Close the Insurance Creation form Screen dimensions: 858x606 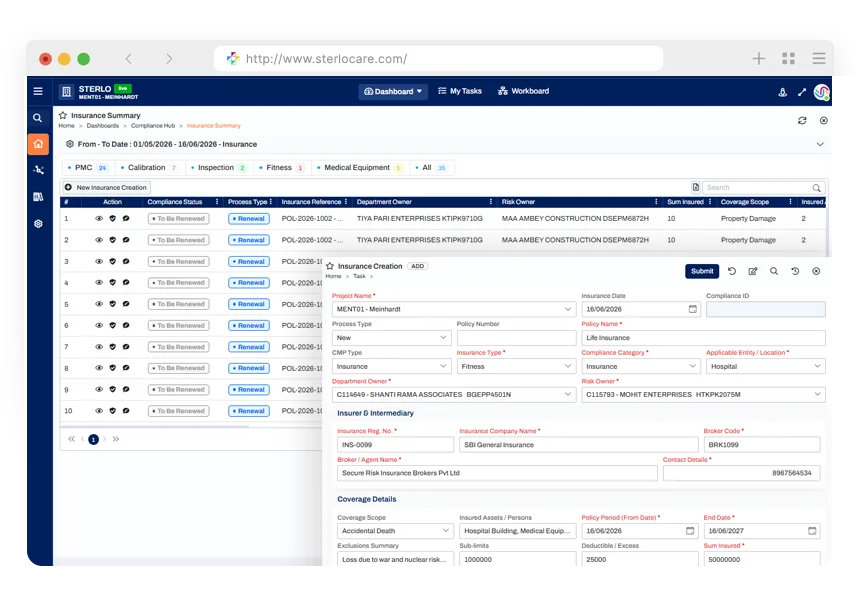tap(816, 271)
